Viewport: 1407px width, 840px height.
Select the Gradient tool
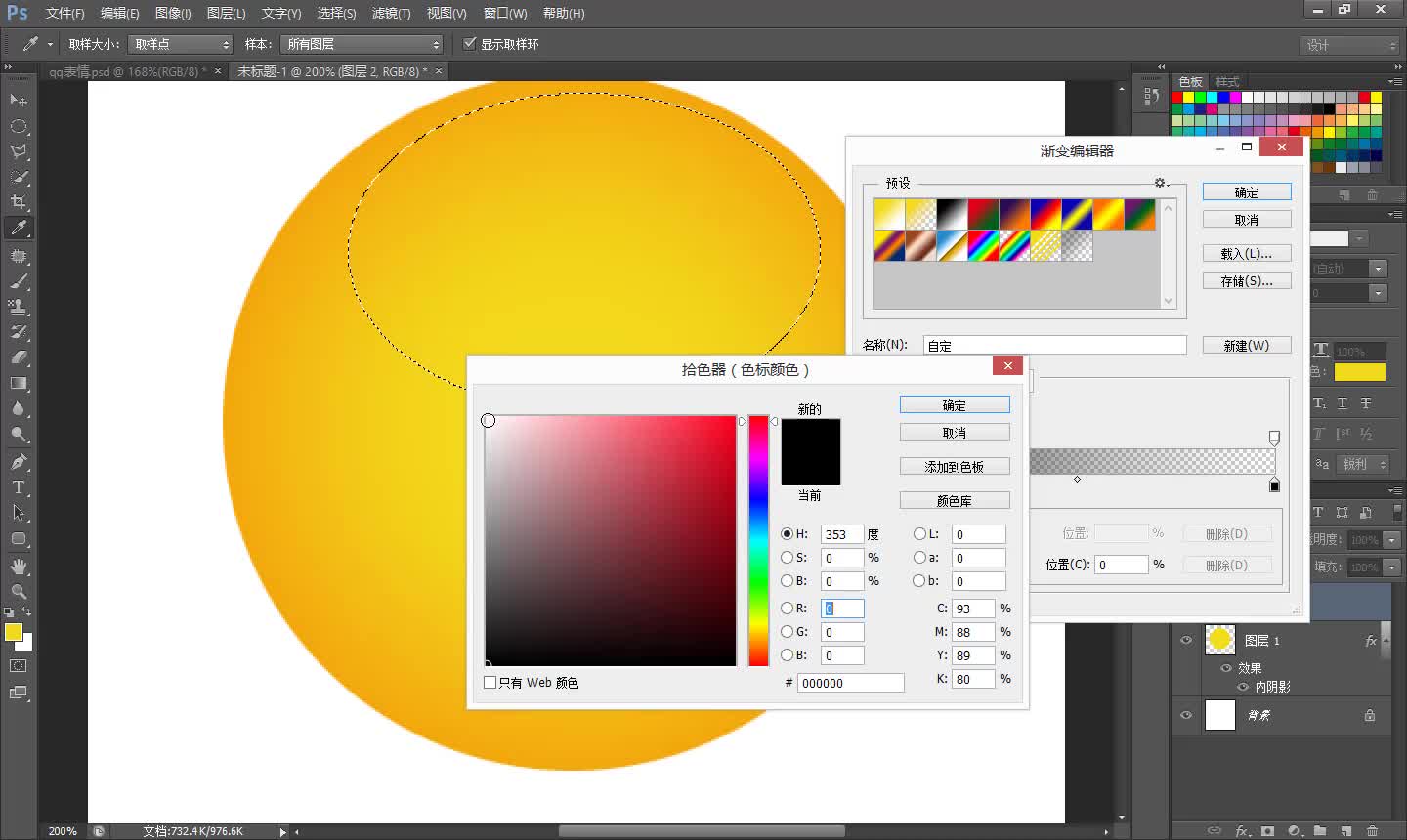[x=18, y=383]
